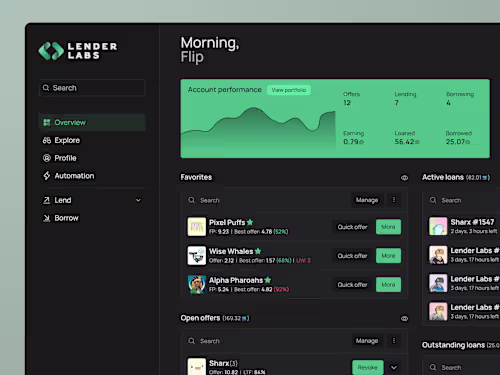Focus the sidebar Search field
This screenshot has height=375, width=500.
[x=92, y=88]
